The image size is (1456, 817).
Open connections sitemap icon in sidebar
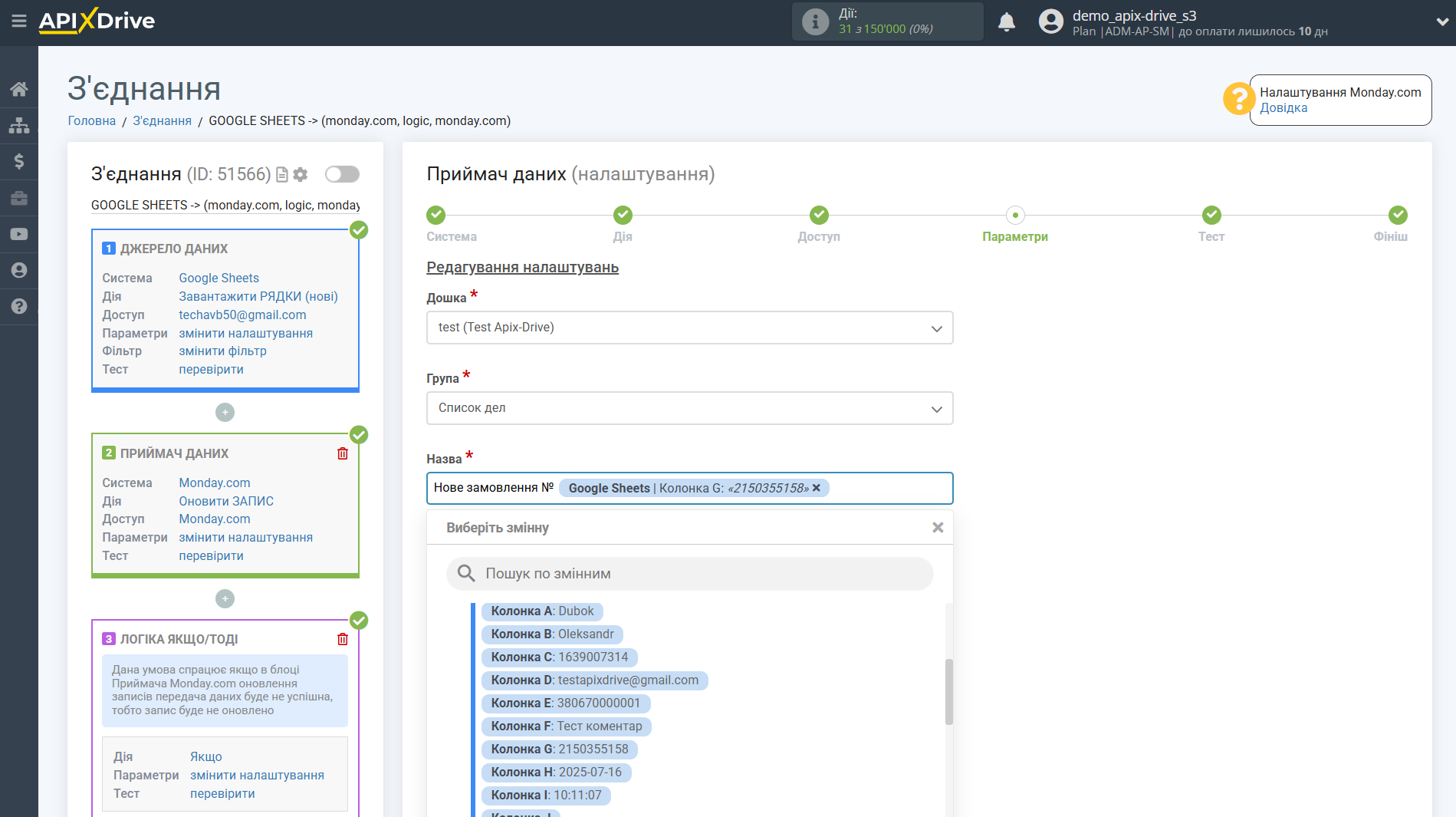pyautogui.click(x=19, y=125)
